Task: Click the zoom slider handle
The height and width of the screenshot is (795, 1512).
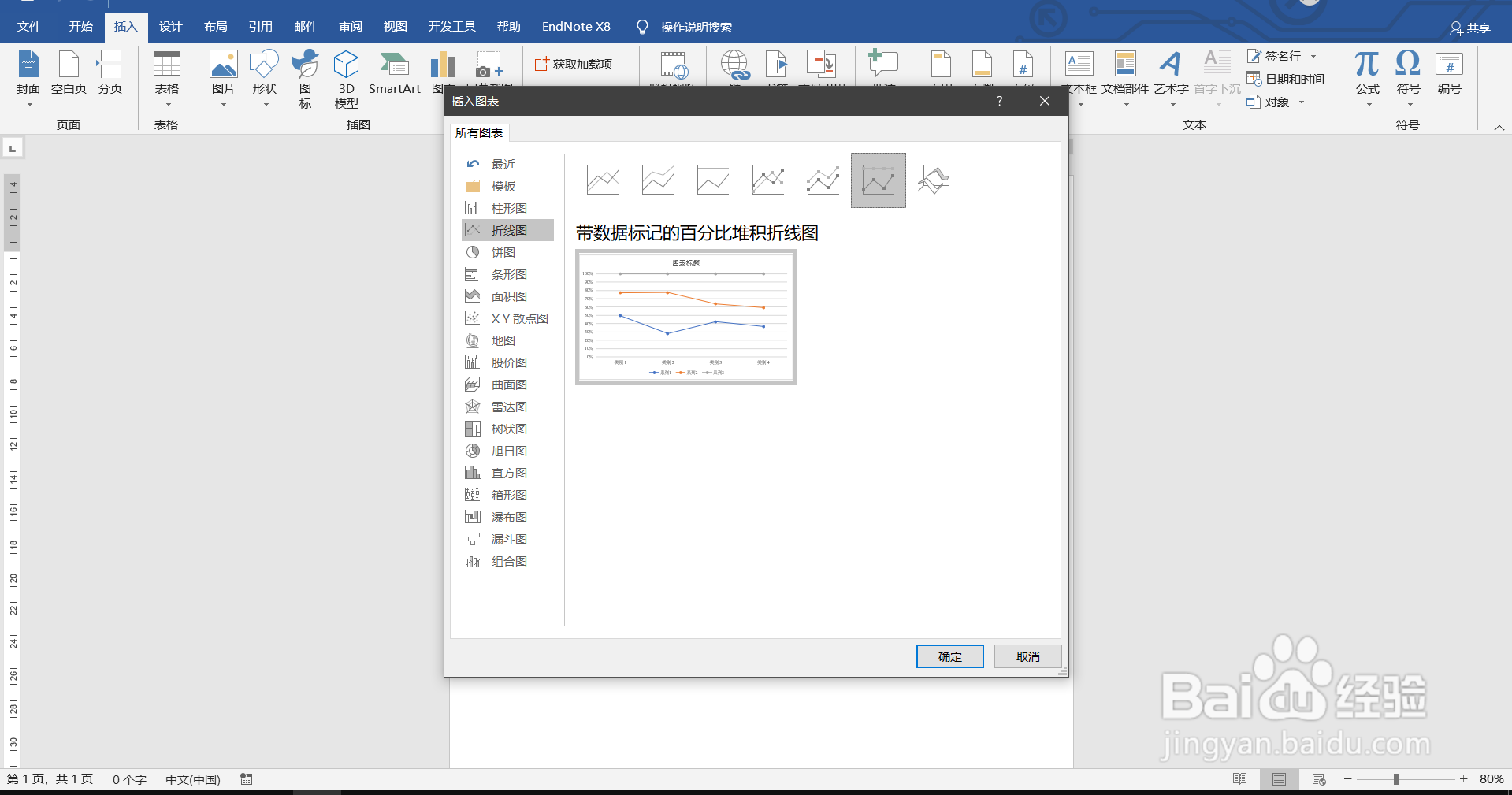Action: coord(1395,779)
